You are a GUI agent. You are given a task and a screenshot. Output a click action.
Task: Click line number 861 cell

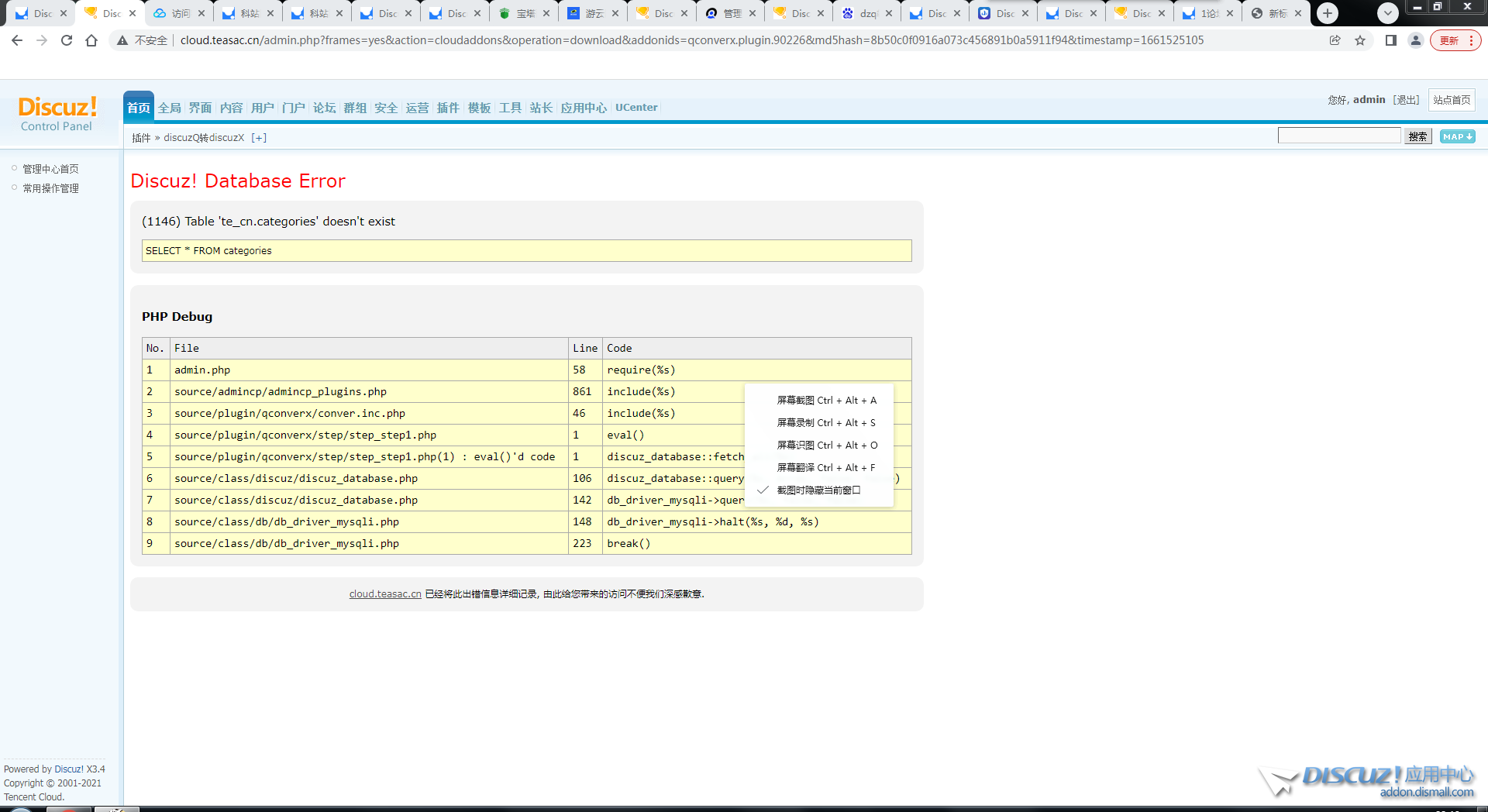tap(585, 392)
